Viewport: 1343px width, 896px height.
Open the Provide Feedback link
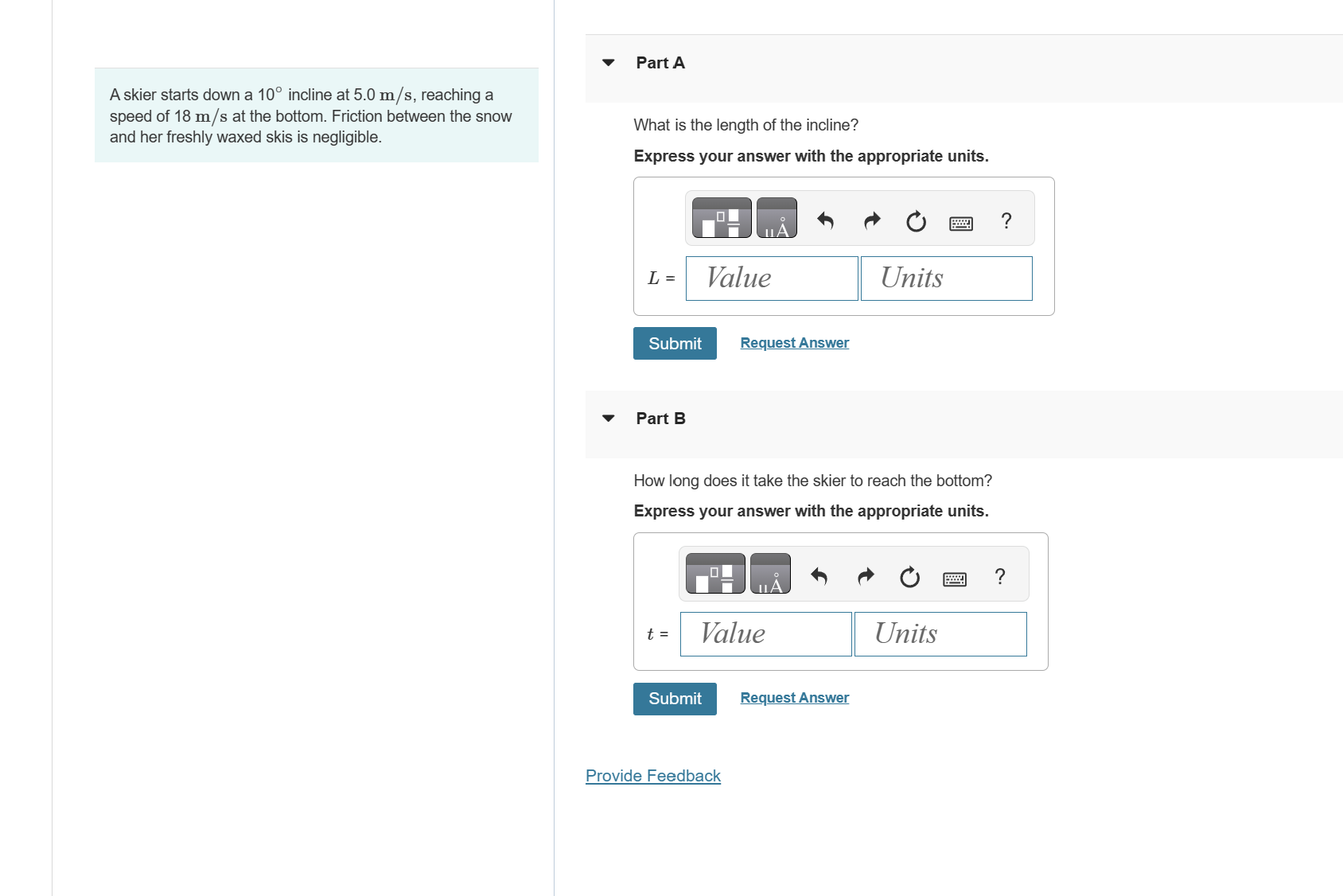pos(653,776)
